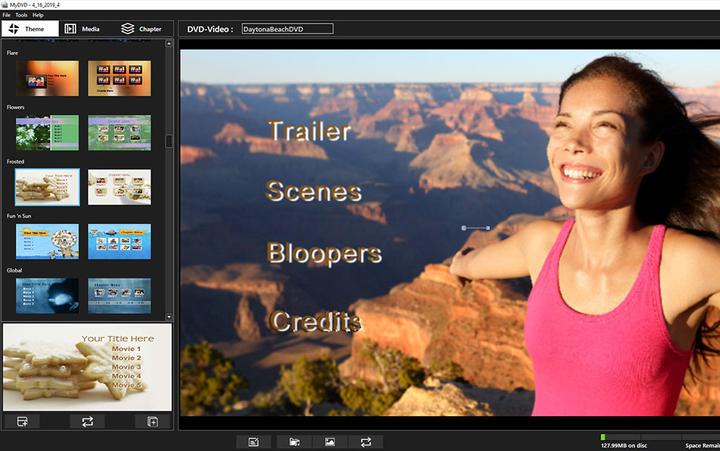The image size is (720, 451).
Task: Select the Trailer menu text
Action: coord(310,131)
